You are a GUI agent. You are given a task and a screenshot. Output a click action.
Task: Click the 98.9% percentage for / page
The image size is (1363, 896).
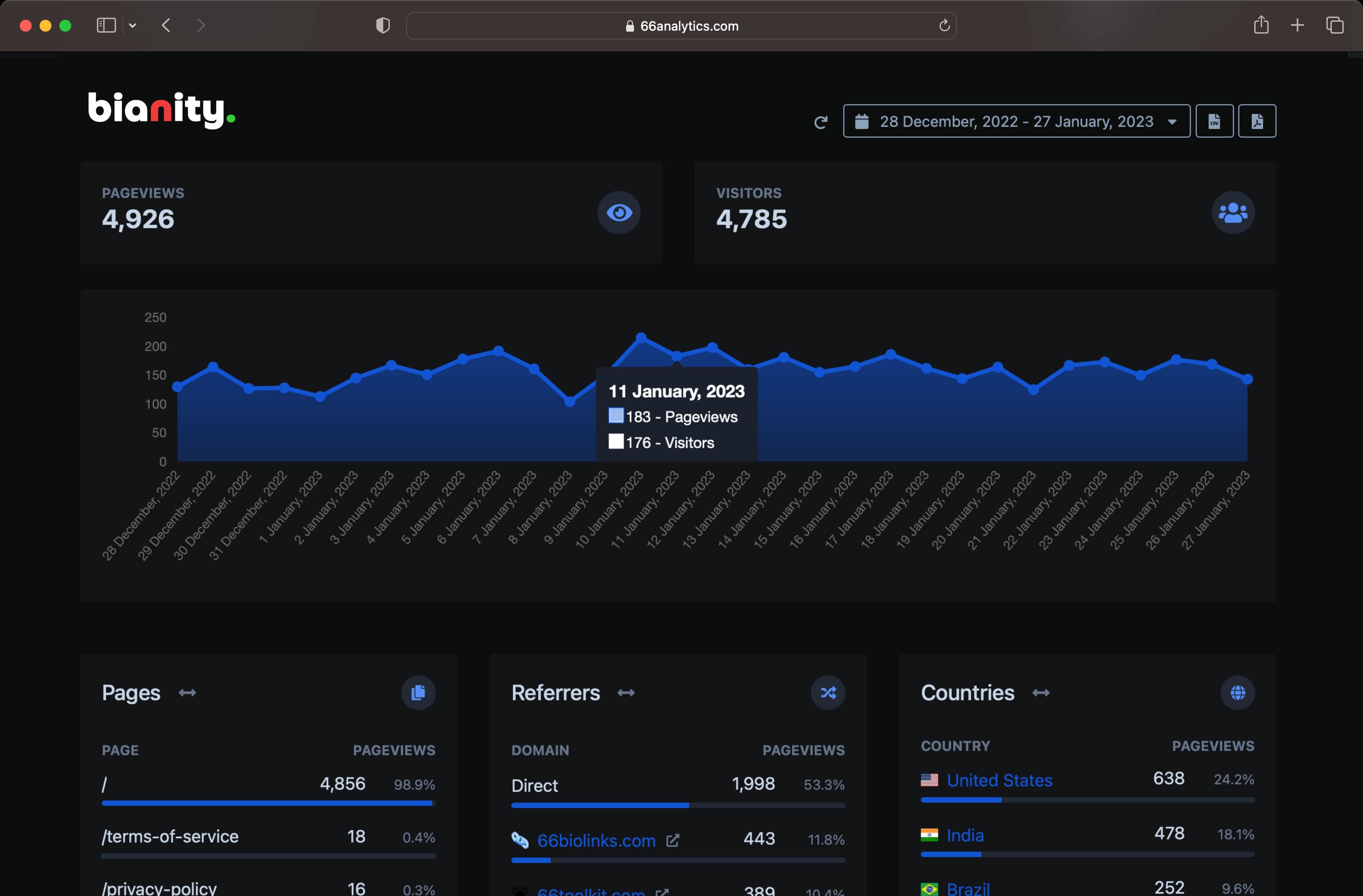[414, 784]
